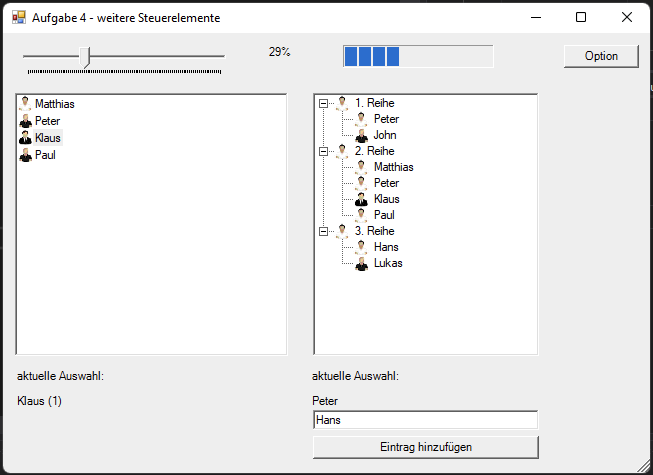Collapse the 2. Reihe tree node

pyautogui.click(x=324, y=151)
